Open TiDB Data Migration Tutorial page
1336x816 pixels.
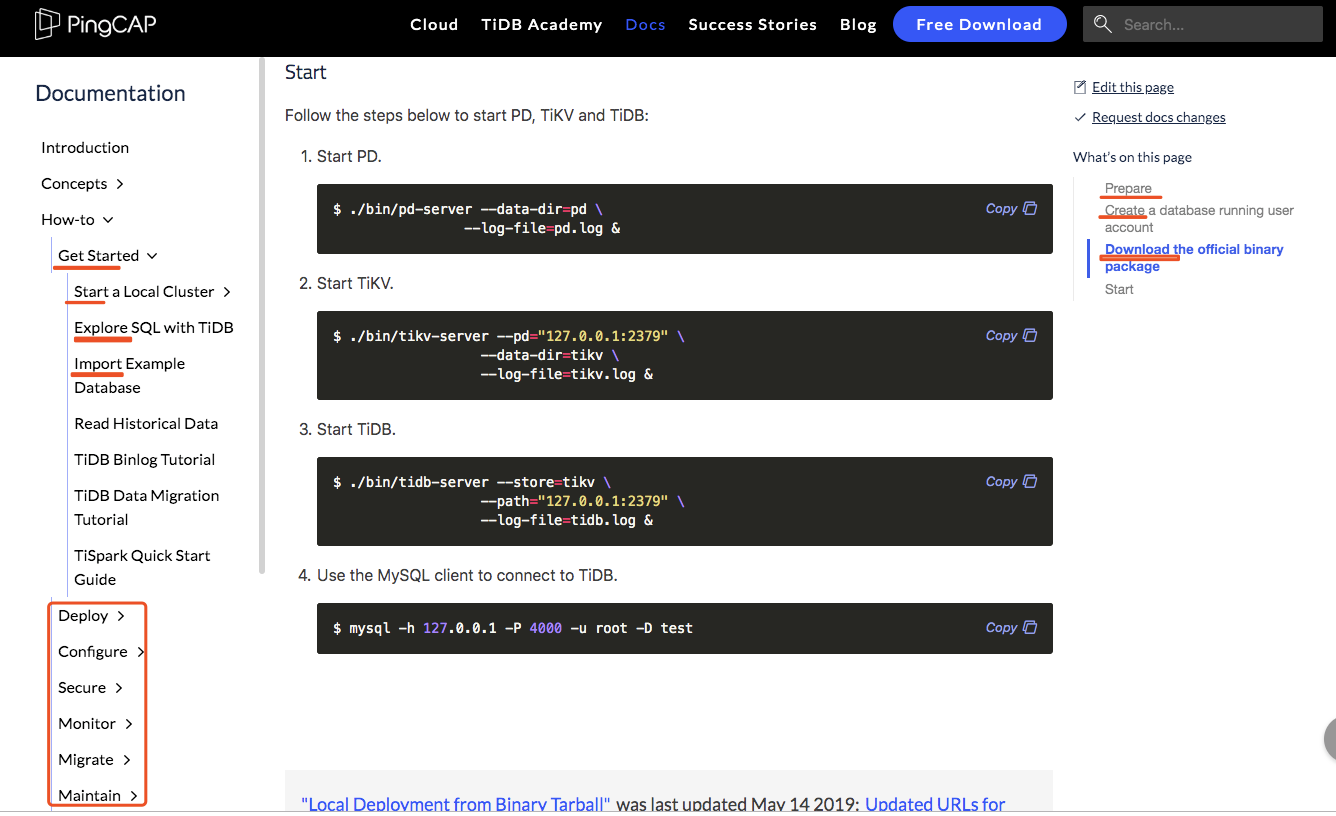click(147, 508)
